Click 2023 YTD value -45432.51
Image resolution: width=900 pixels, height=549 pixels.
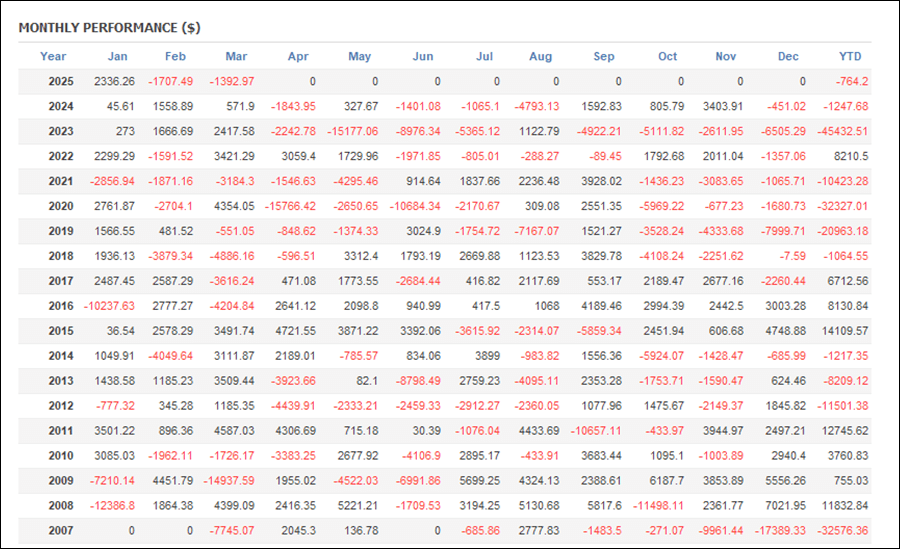tap(843, 132)
